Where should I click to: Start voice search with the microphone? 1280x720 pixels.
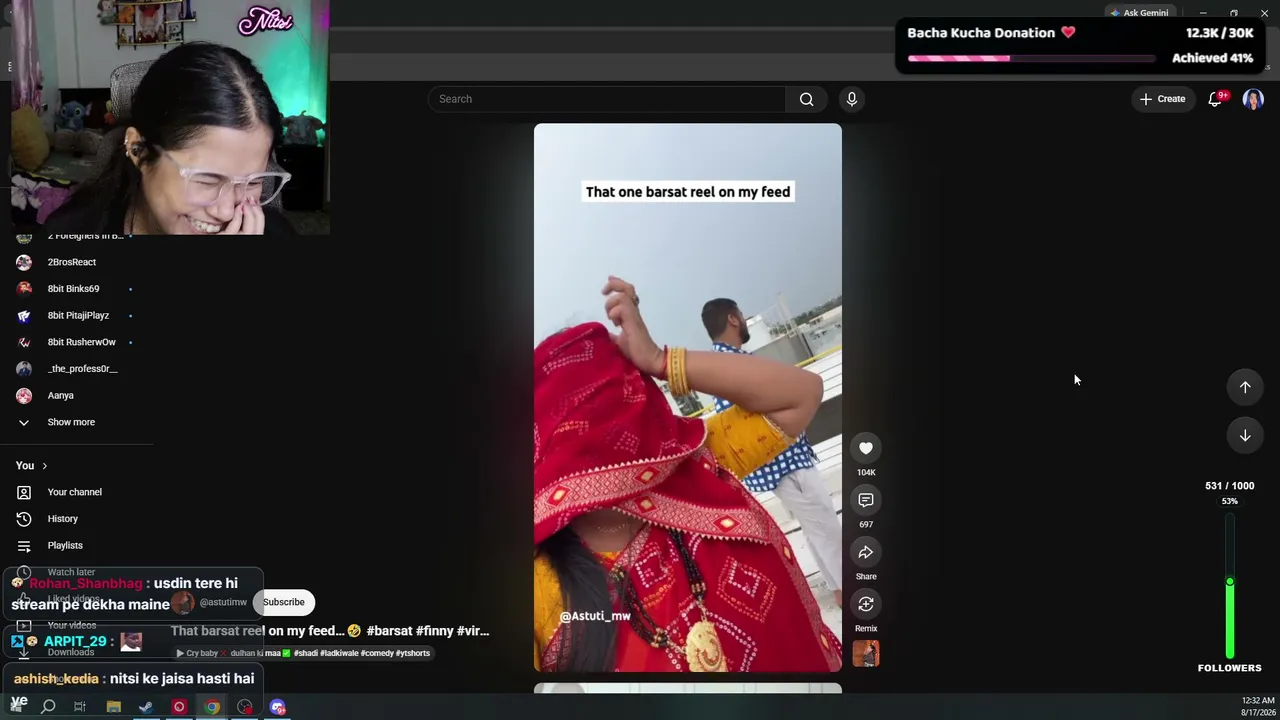[852, 99]
